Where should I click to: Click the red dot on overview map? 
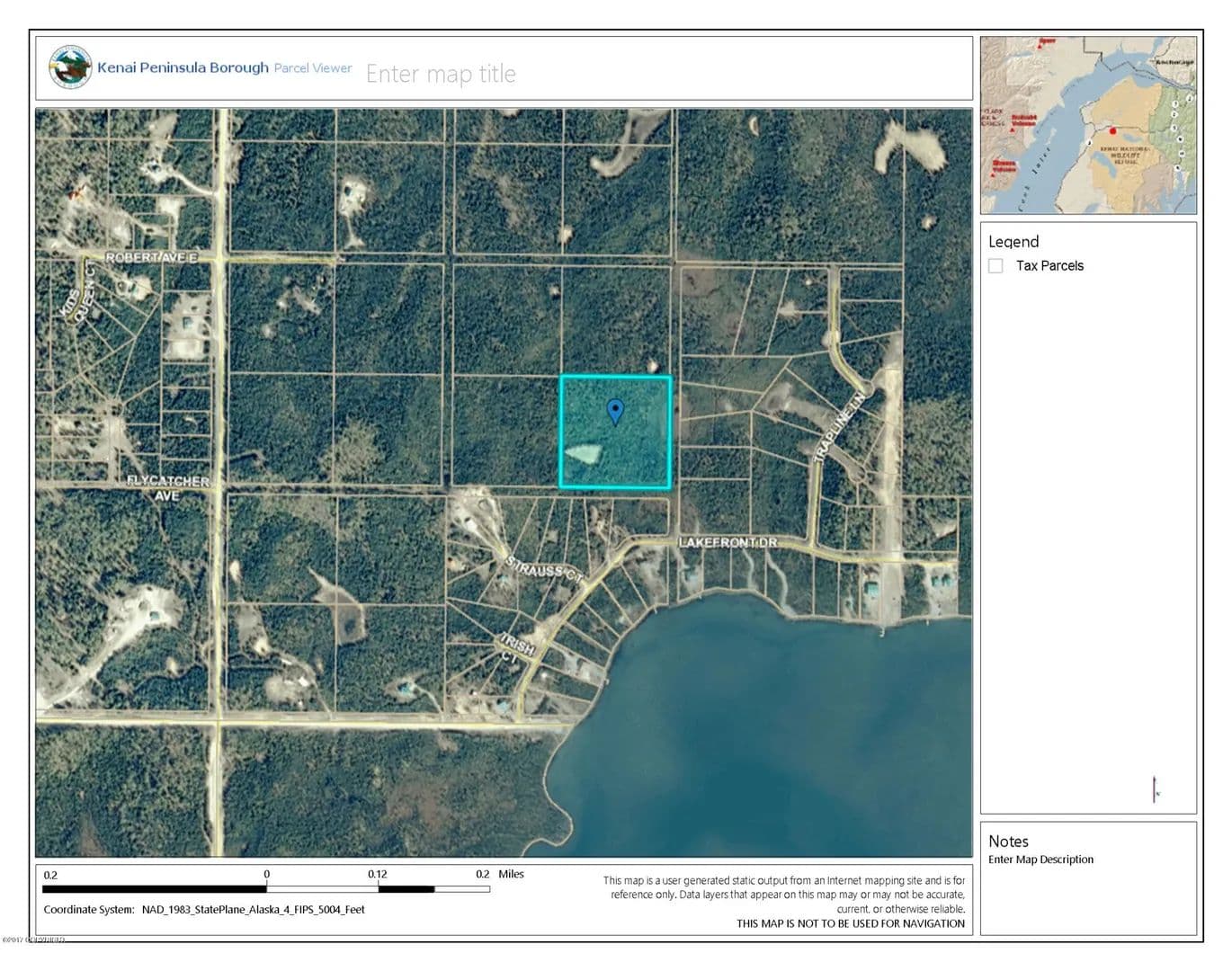click(1112, 131)
